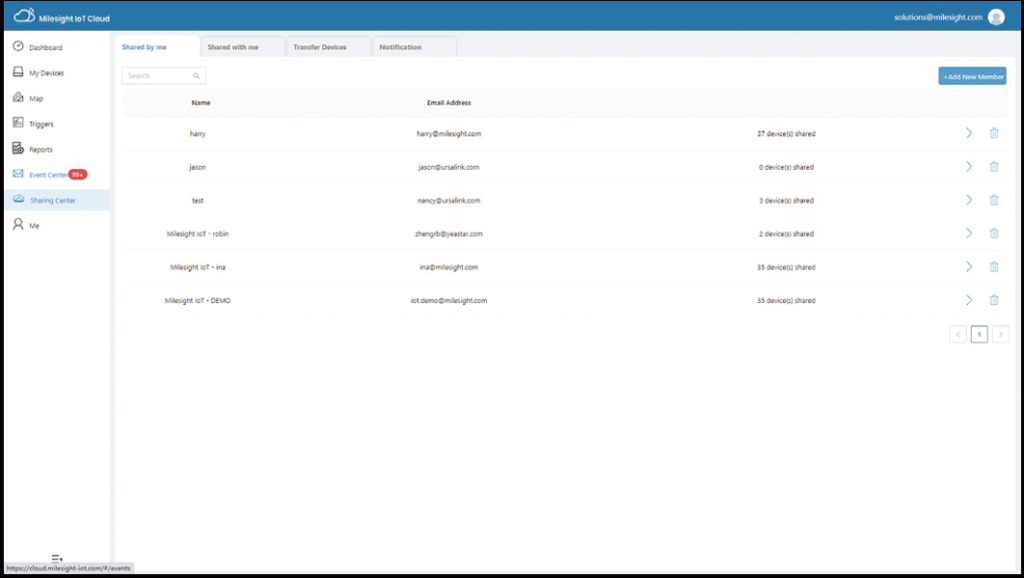Expand Milesight IoT - ina details

click(x=969, y=266)
